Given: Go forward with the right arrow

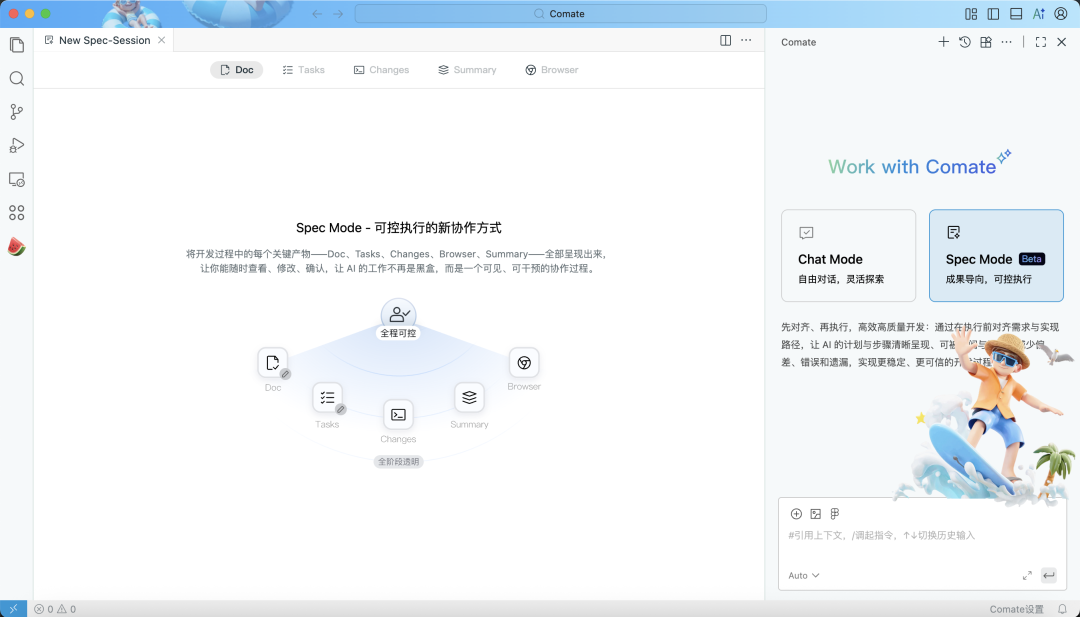Looking at the screenshot, I should tap(338, 14).
